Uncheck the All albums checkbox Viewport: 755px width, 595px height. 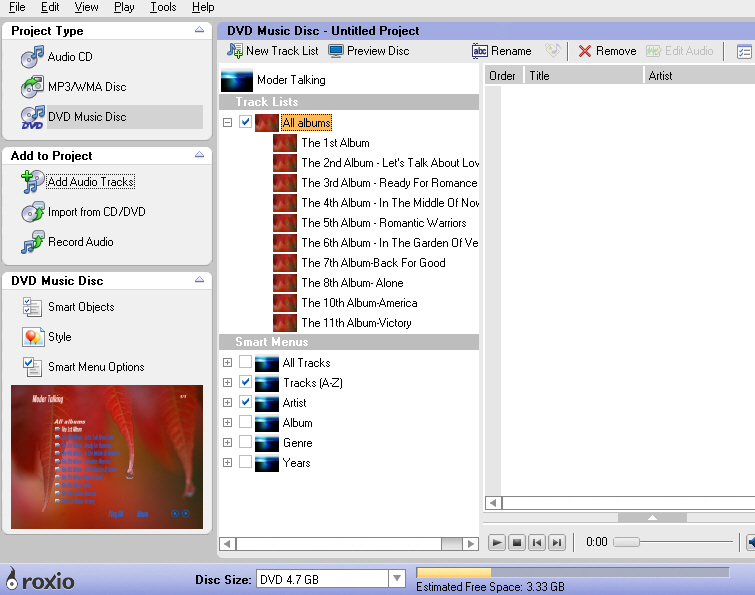pyautogui.click(x=246, y=122)
